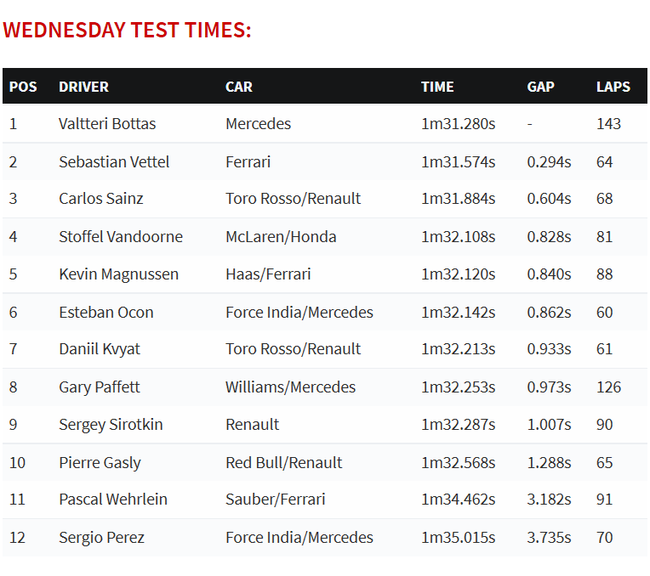
Task: Click Gary Paffett's lap count 126
Action: (609, 387)
